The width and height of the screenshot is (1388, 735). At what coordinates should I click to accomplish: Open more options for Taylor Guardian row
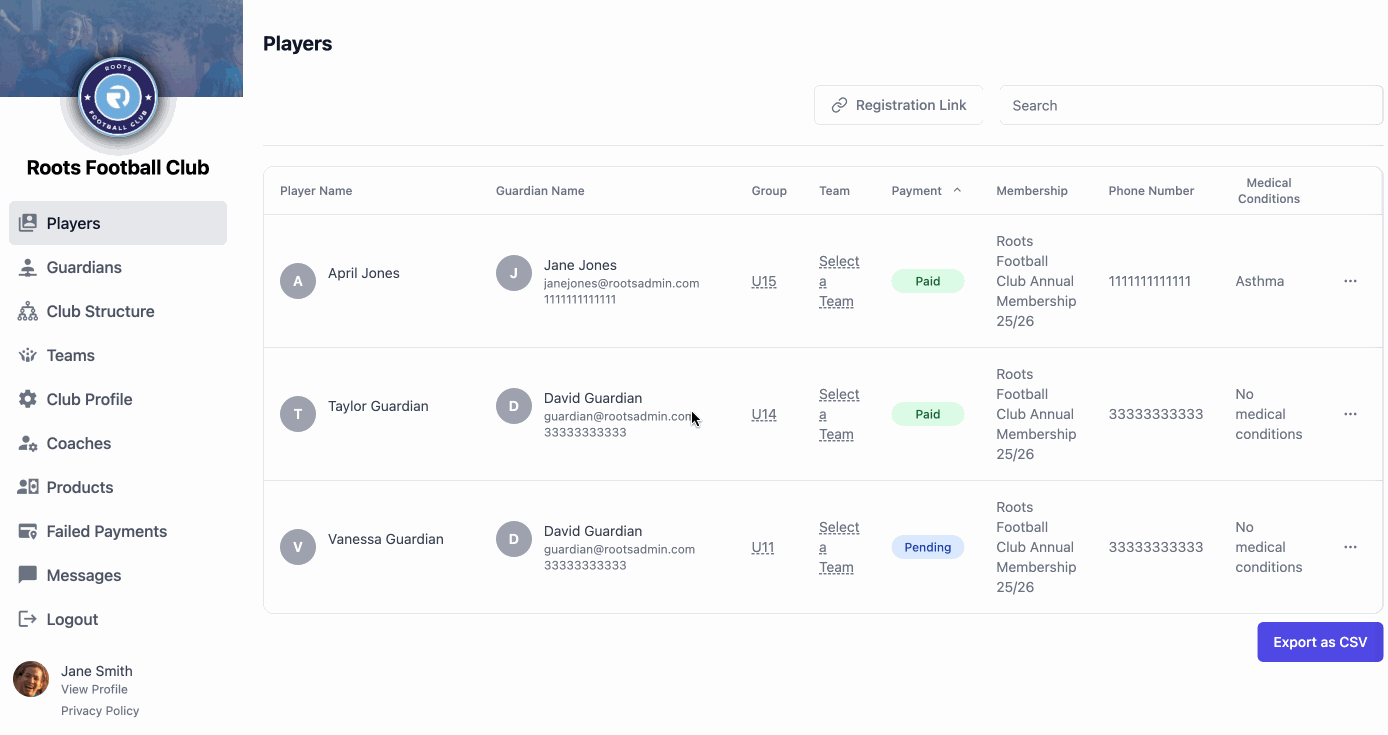coord(1350,414)
